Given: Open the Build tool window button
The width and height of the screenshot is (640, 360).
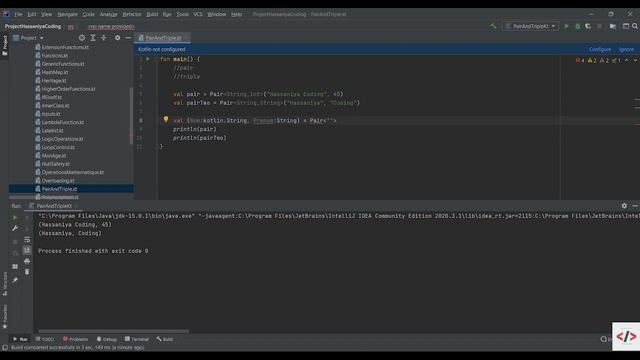Looking at the screenshot, I should [165, 339].
